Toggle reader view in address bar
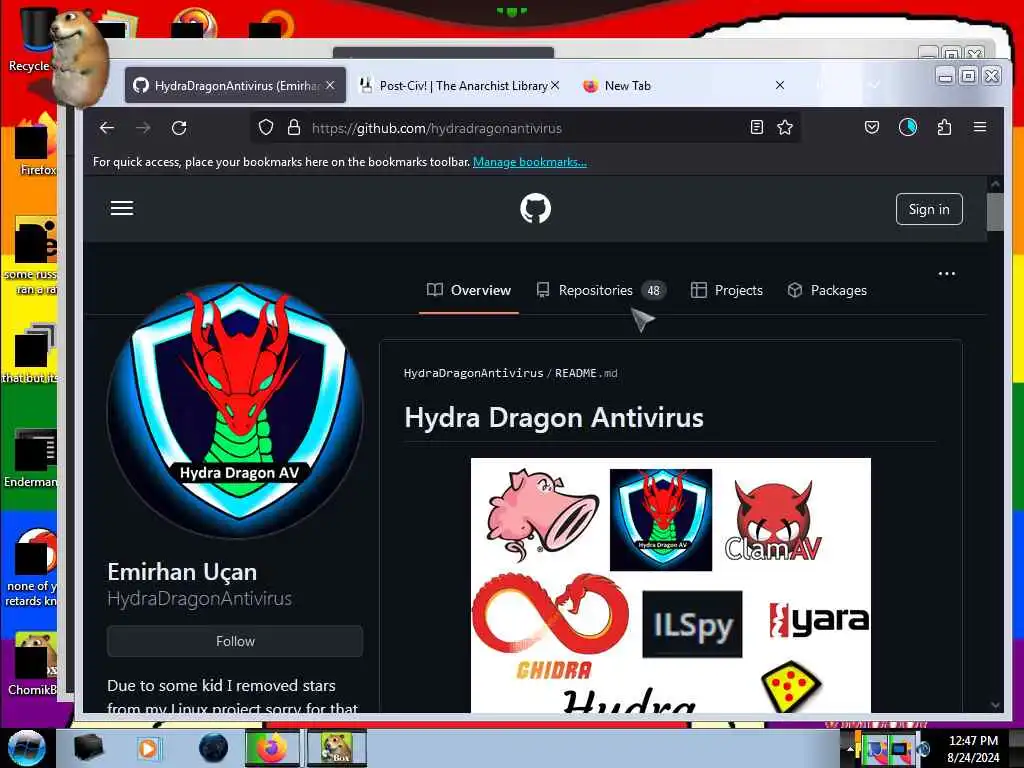The width and height of the screenshot is (1024, 768). tap(756, 127)
